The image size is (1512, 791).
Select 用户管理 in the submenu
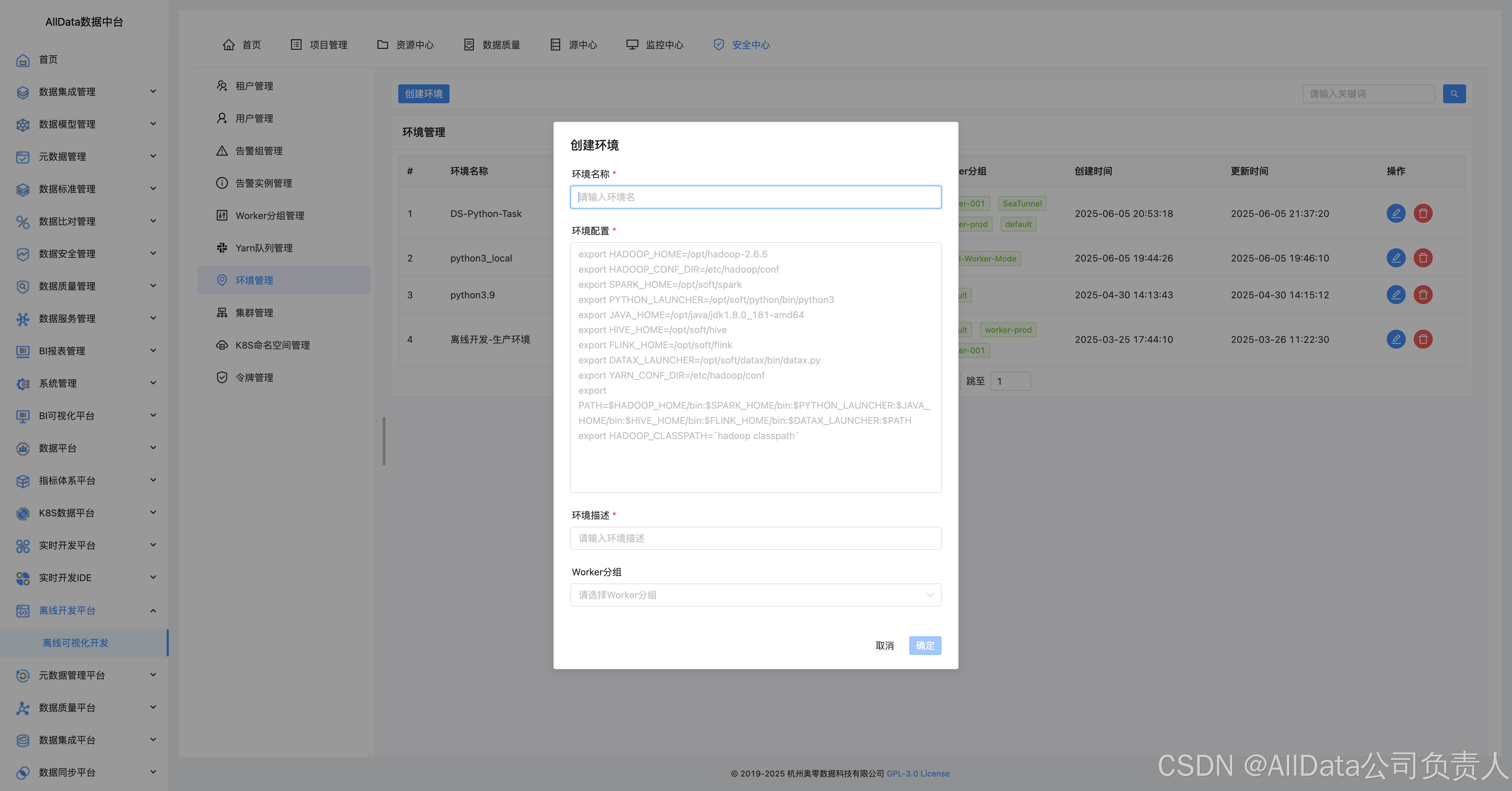[x=284, y=118]
